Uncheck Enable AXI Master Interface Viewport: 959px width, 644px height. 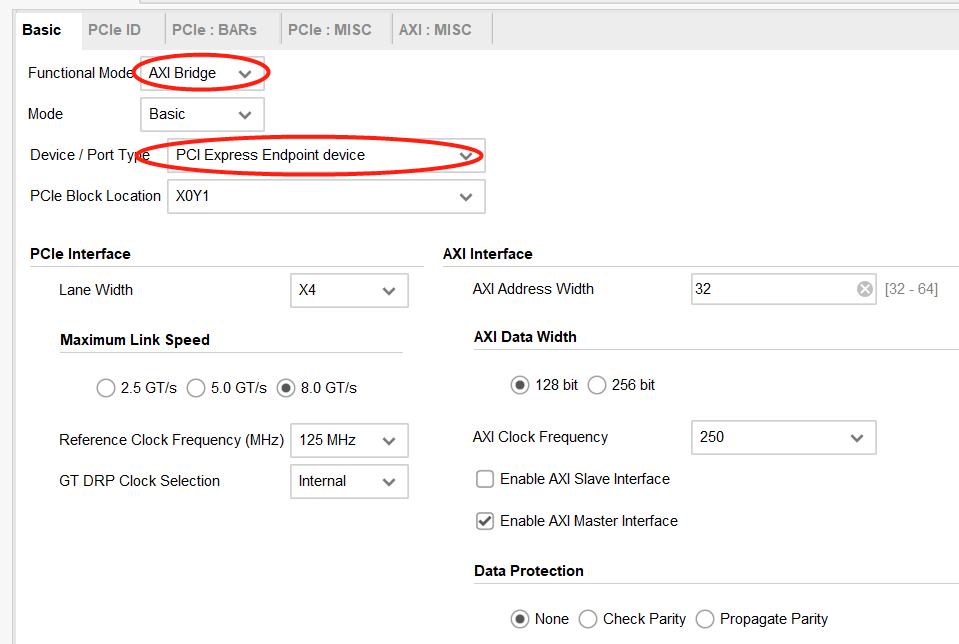[485, 521]
